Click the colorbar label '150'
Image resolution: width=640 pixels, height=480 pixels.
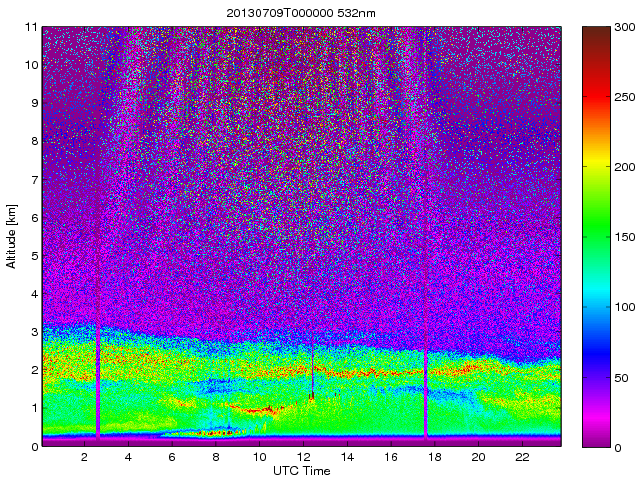(624, 237)
